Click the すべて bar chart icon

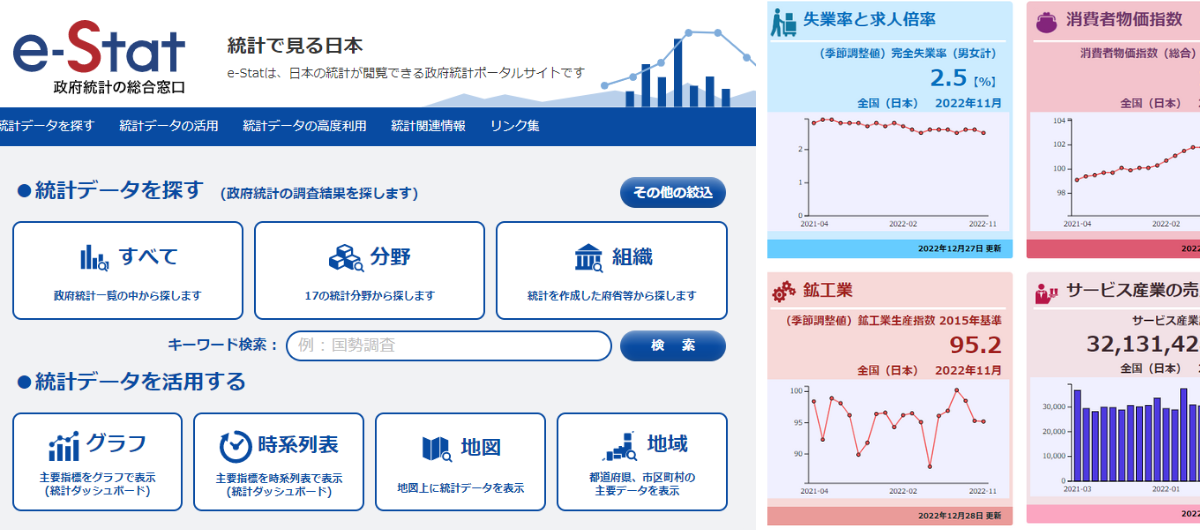tap(95, 258)
